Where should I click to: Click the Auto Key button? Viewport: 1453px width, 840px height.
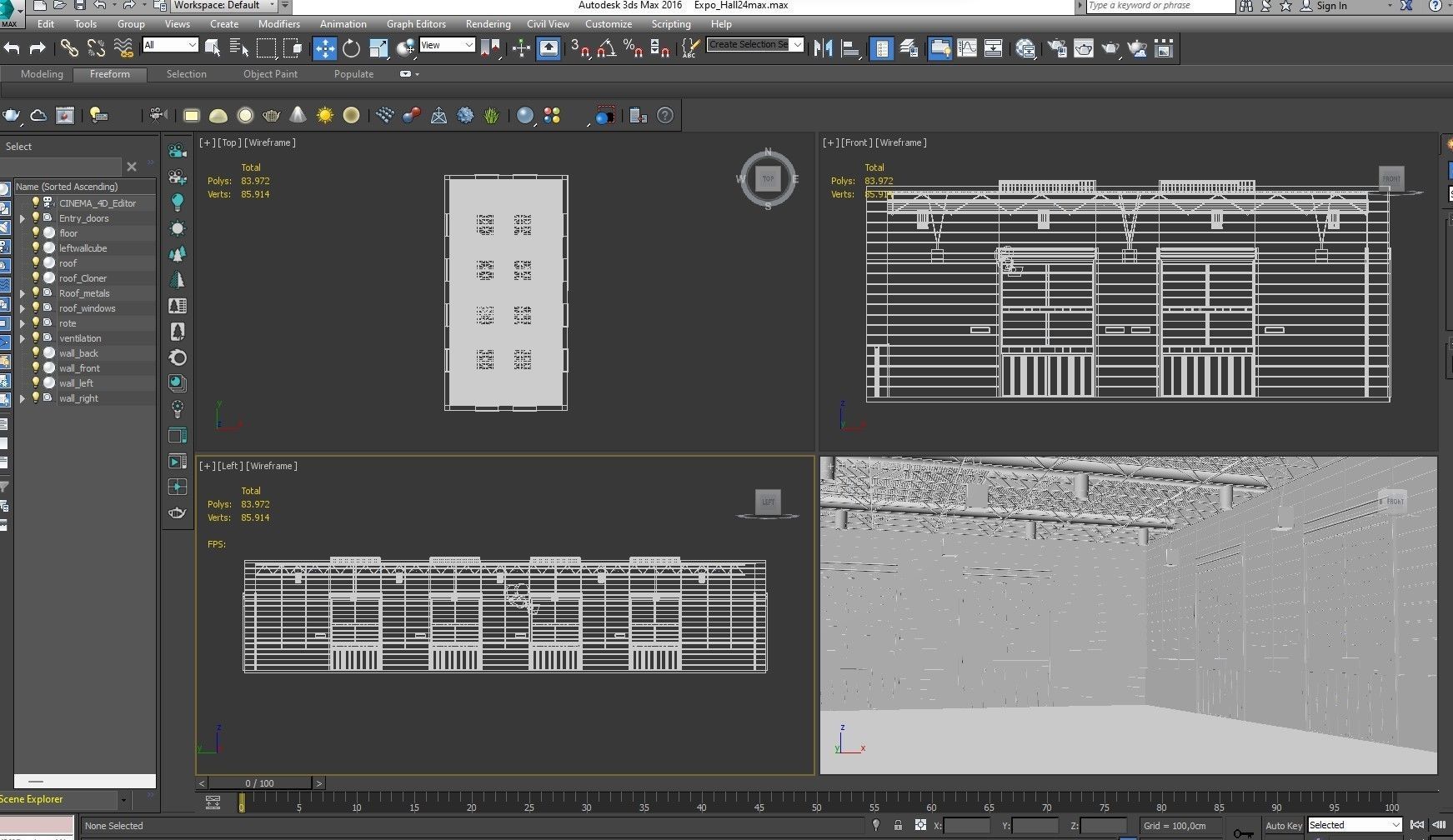[1283, 826]
